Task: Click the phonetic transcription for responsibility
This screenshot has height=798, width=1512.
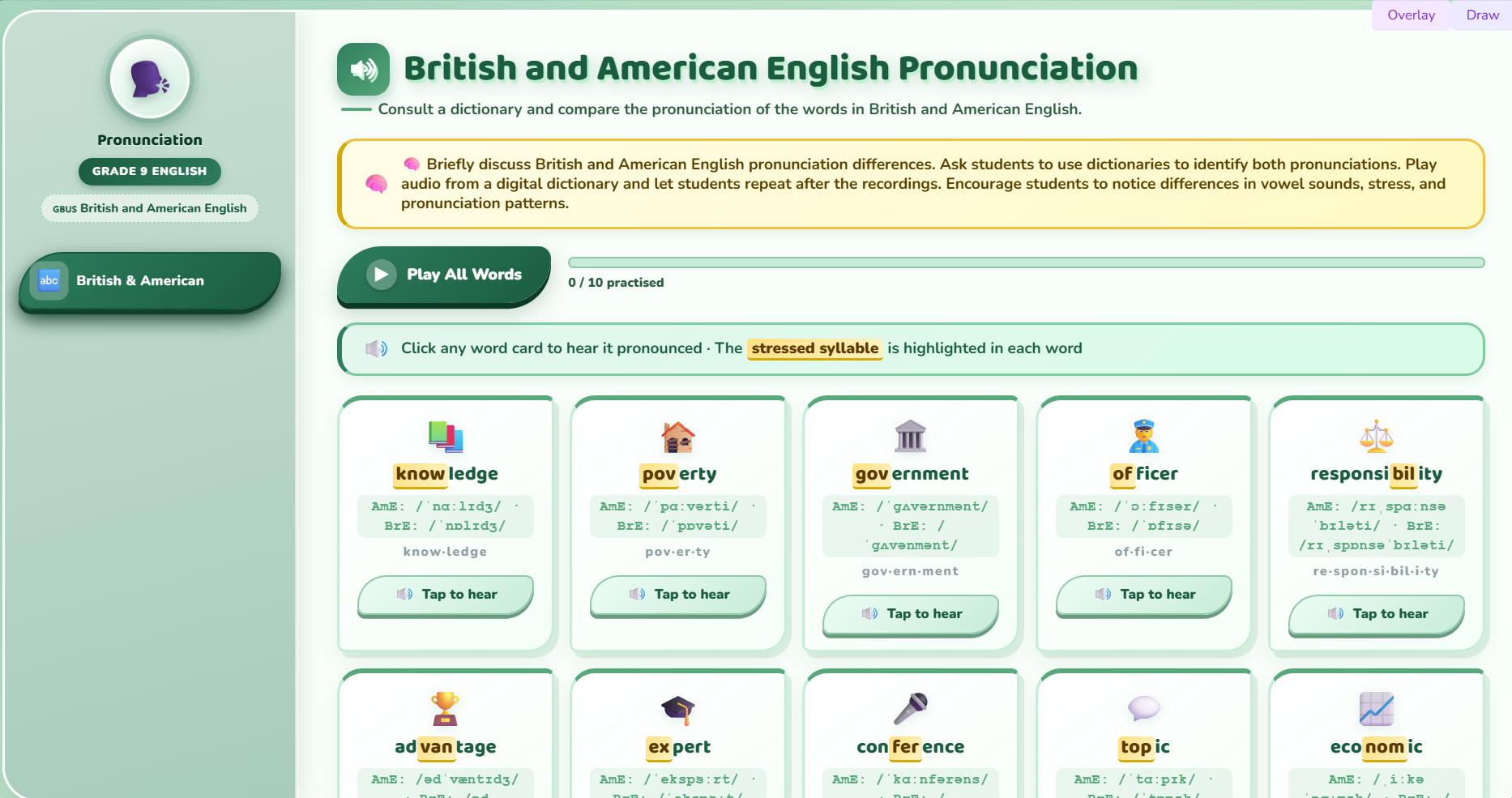Action: point(1377,526)
